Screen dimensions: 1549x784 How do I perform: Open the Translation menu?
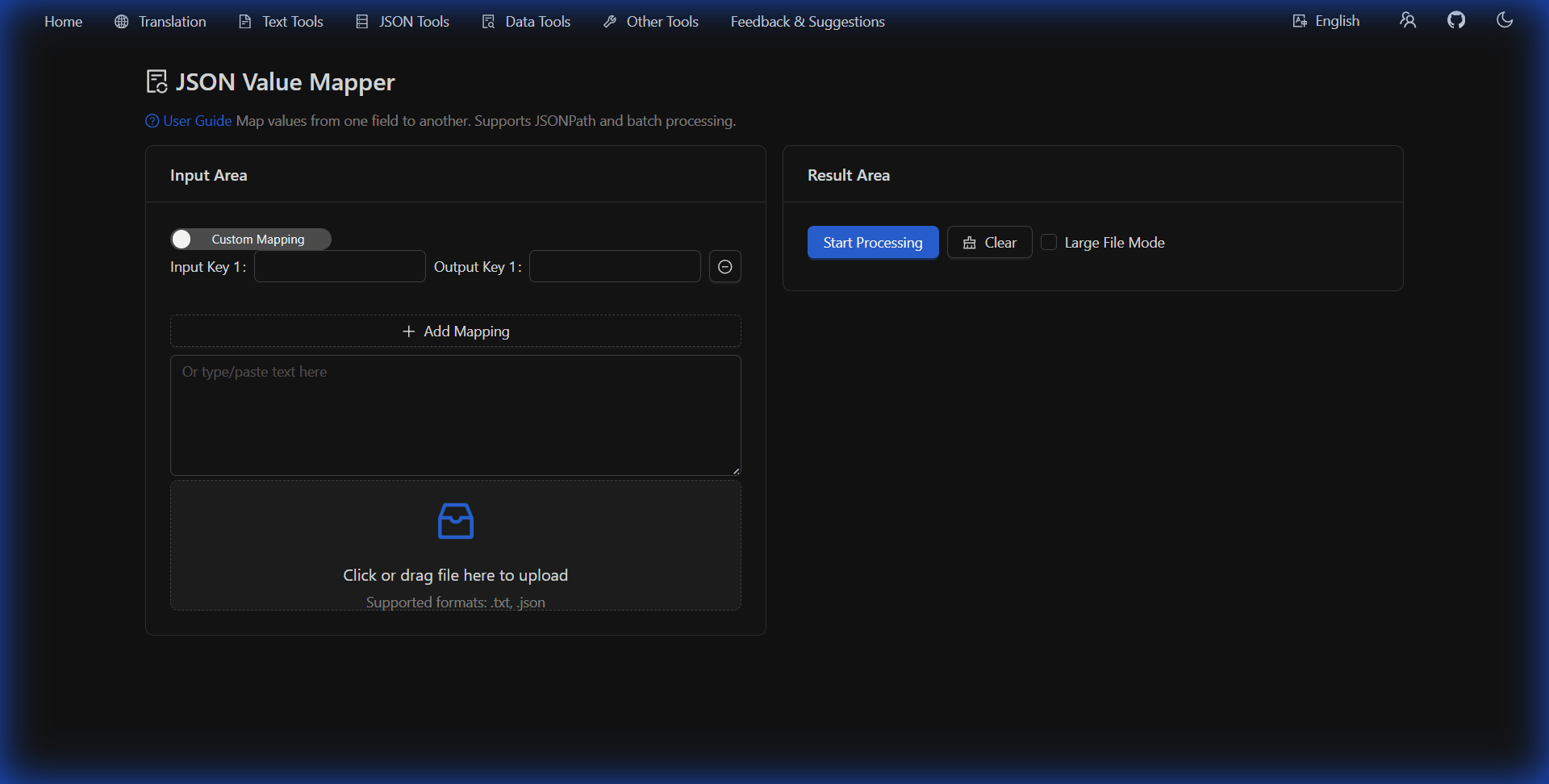[x=170, y=21]
